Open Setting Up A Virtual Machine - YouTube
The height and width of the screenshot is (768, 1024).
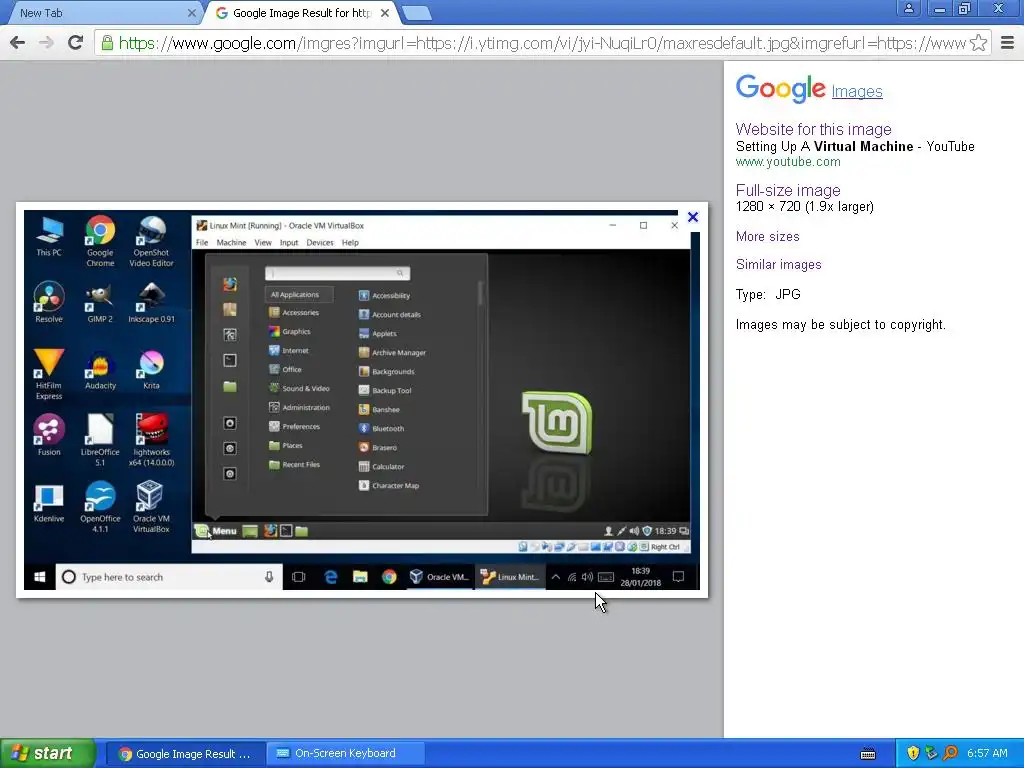(x=855, y=146)
